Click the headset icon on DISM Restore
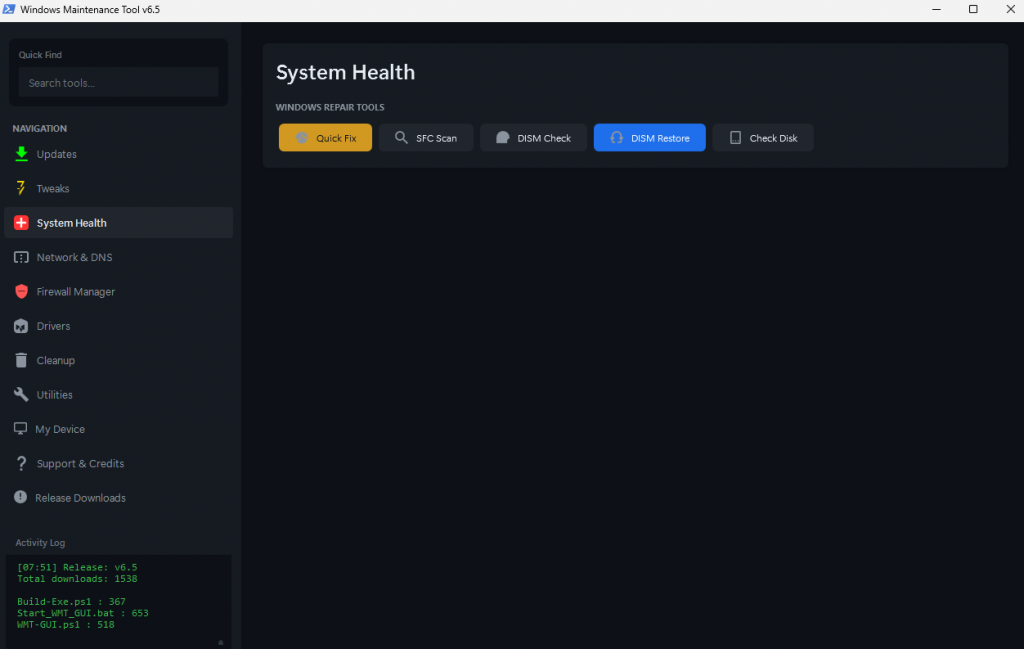Screen dimensions: 1024x649 [616, 137]
